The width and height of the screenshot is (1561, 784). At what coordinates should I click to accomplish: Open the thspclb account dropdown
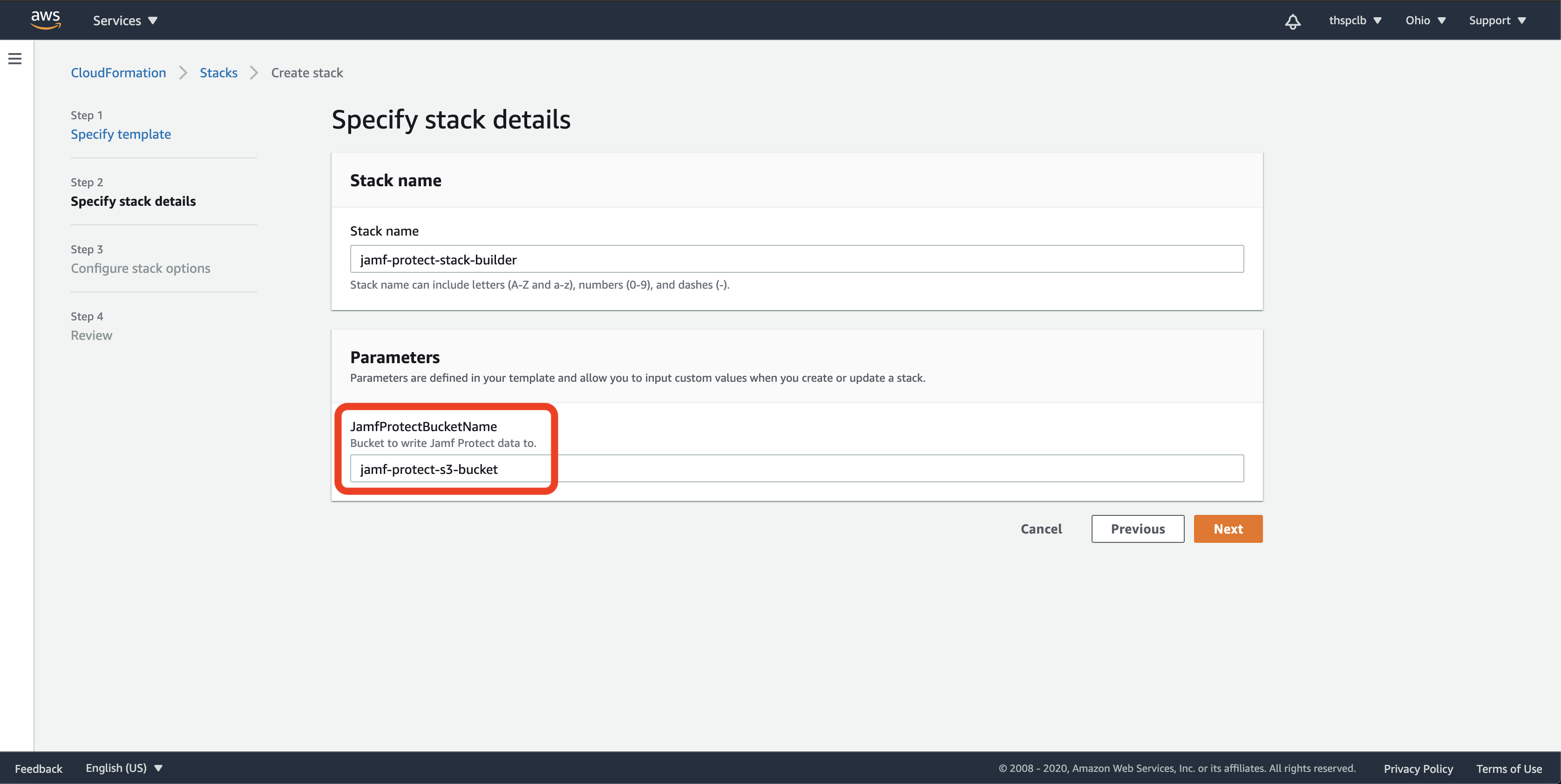tap(1355, 20)
